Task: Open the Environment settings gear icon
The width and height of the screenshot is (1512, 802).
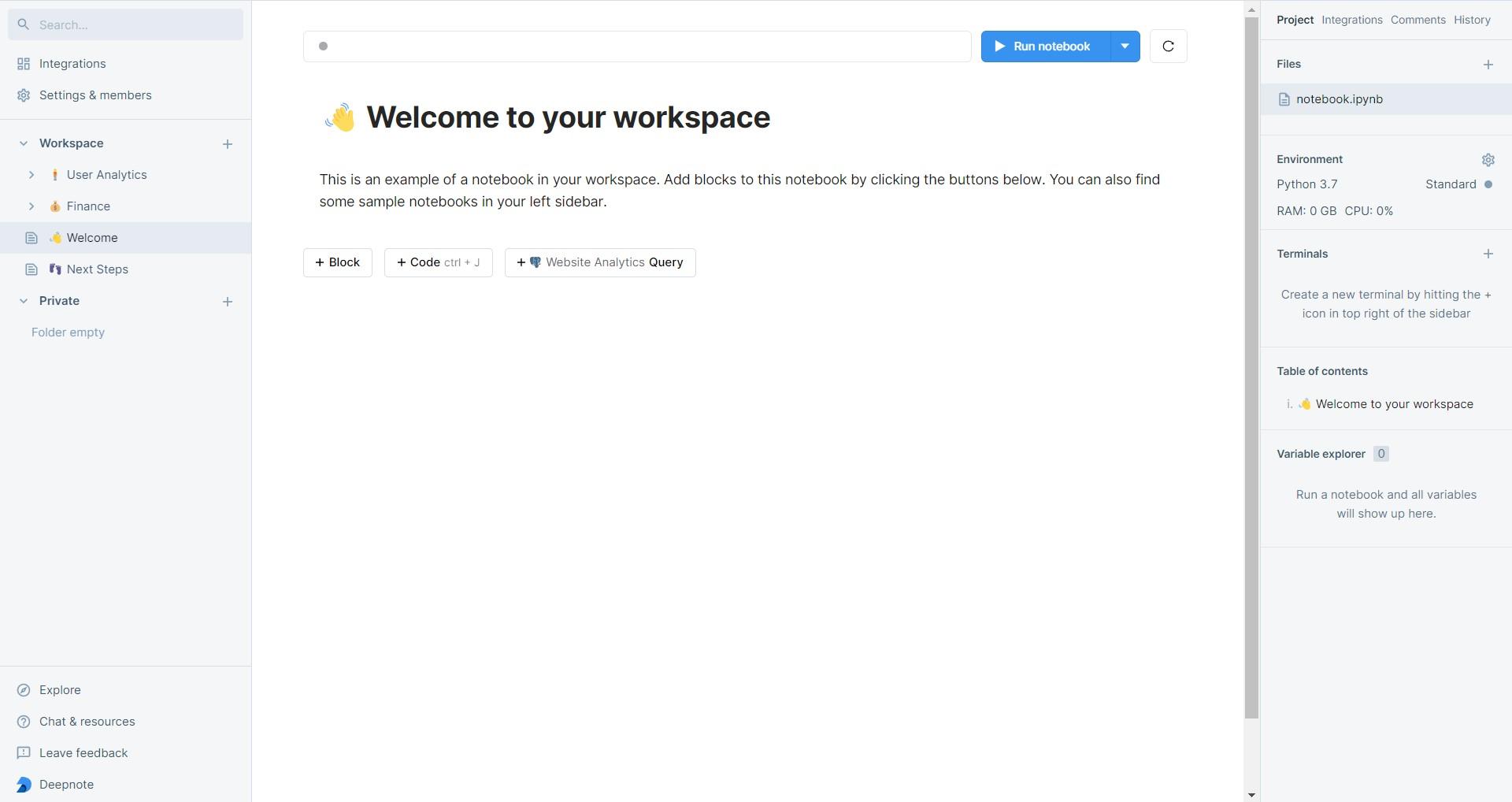Action: coord(1488,159)
